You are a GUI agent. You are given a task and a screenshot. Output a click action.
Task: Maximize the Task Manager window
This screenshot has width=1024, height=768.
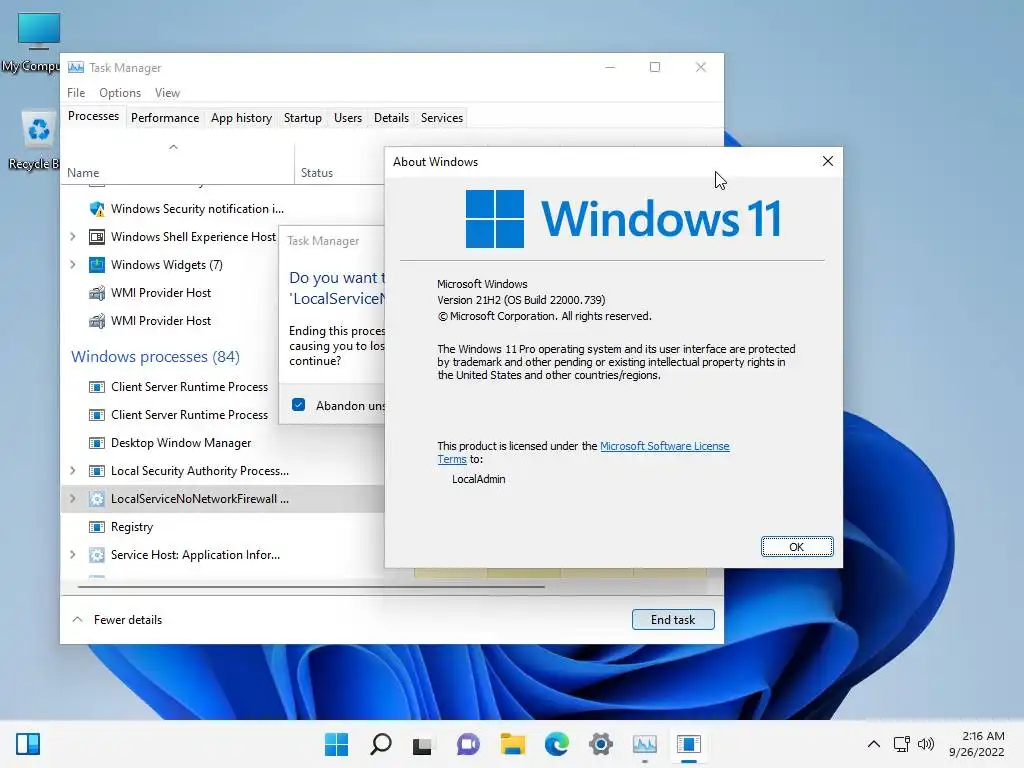[x=655, y=67]
